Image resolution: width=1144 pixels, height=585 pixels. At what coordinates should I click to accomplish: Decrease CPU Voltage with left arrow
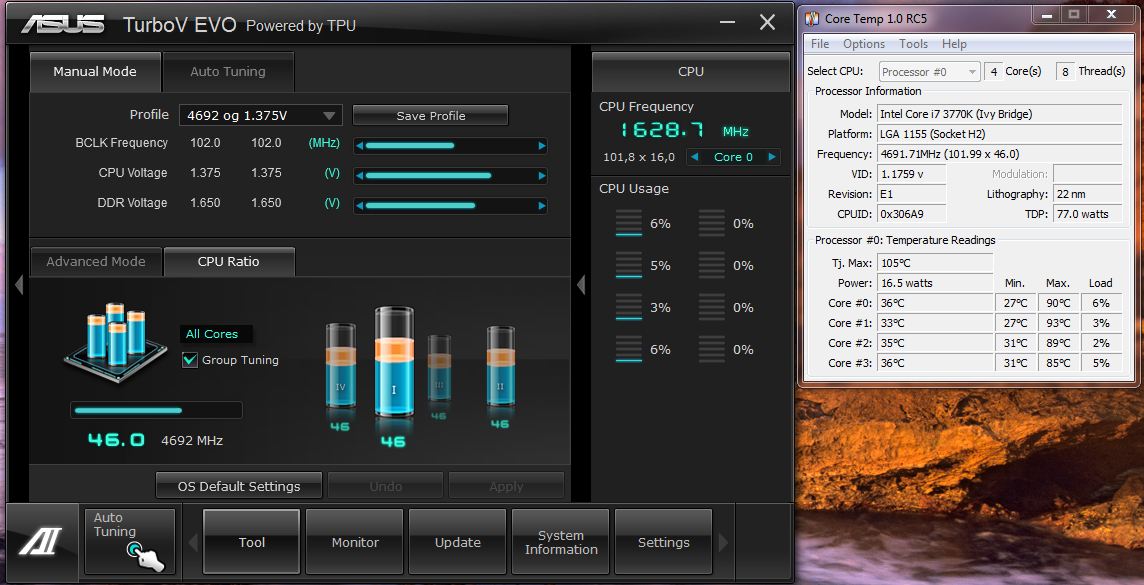(x=359, y=176)
